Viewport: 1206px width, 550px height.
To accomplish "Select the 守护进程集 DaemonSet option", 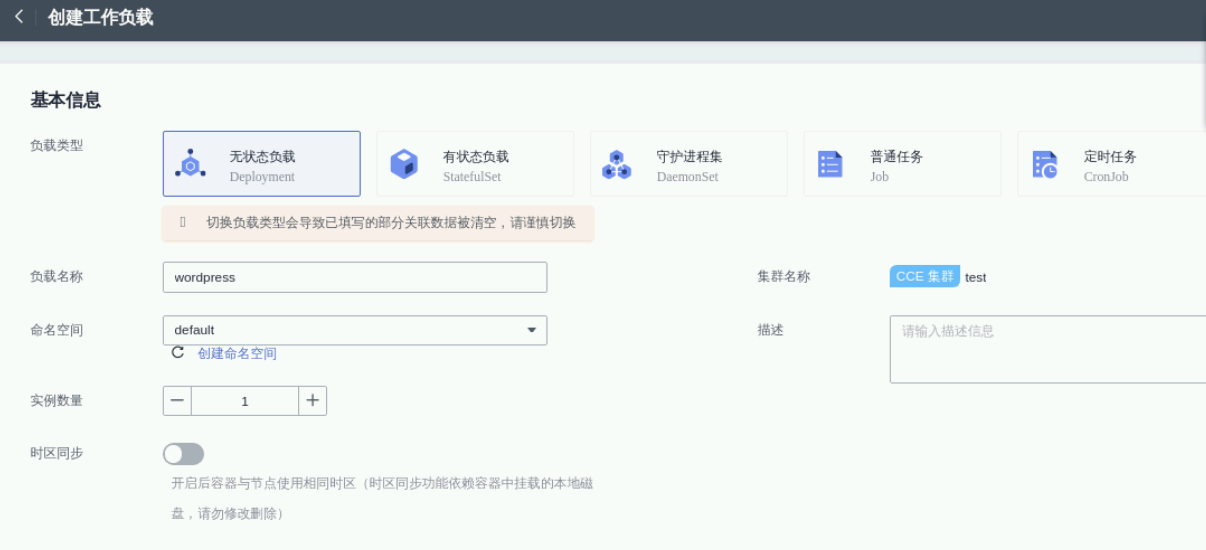I will [689, 164].
